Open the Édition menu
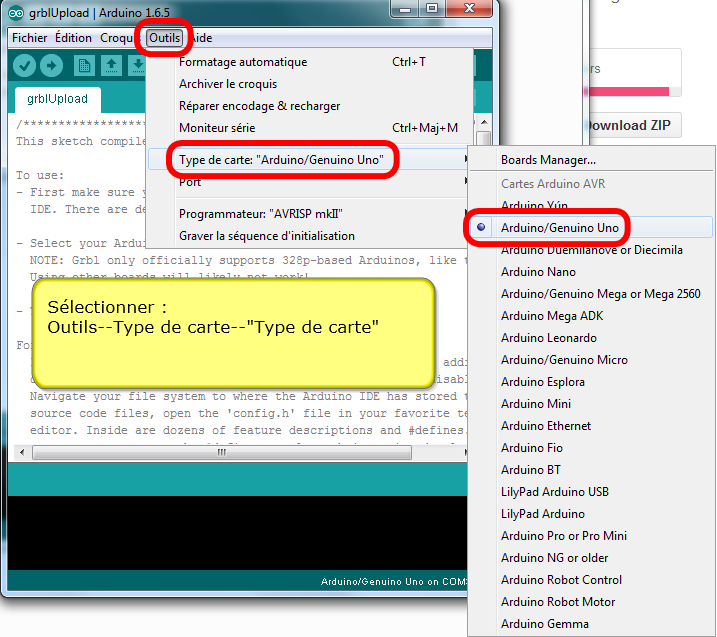Viewport: 717px width, 637px height. [73, 38]
